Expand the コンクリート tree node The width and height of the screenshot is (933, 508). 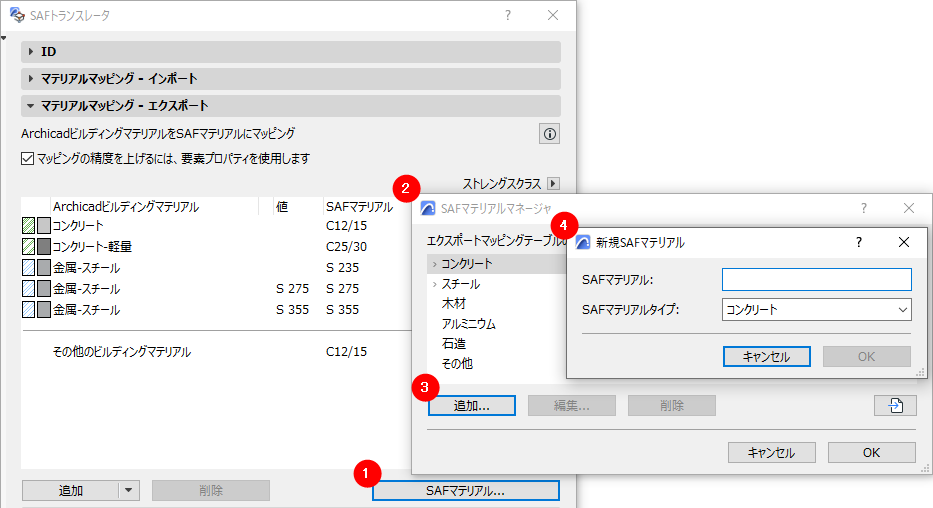(435, 264)
